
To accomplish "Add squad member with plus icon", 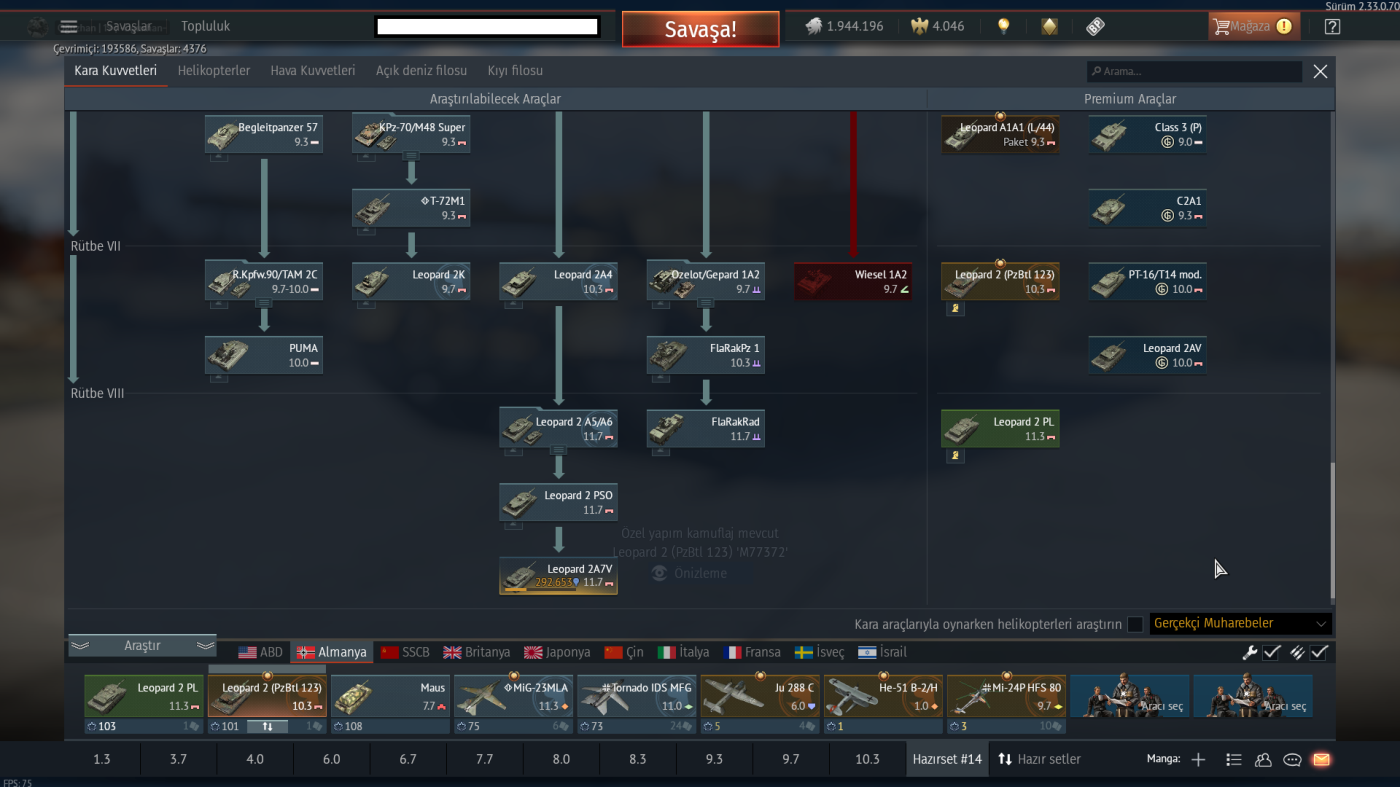I will click(x=1198, y=760).
